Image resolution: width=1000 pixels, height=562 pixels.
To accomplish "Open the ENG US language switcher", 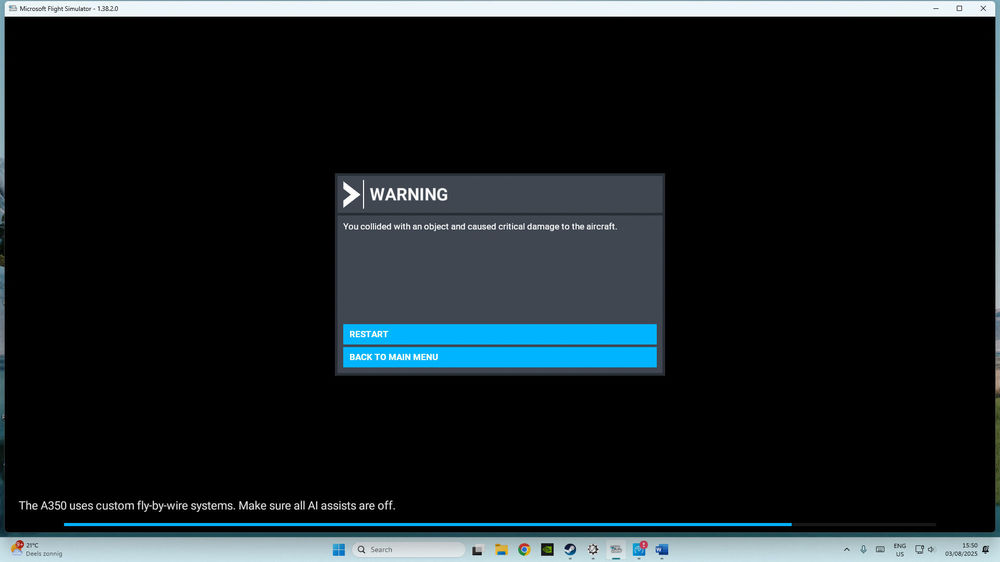I will 899,549.
